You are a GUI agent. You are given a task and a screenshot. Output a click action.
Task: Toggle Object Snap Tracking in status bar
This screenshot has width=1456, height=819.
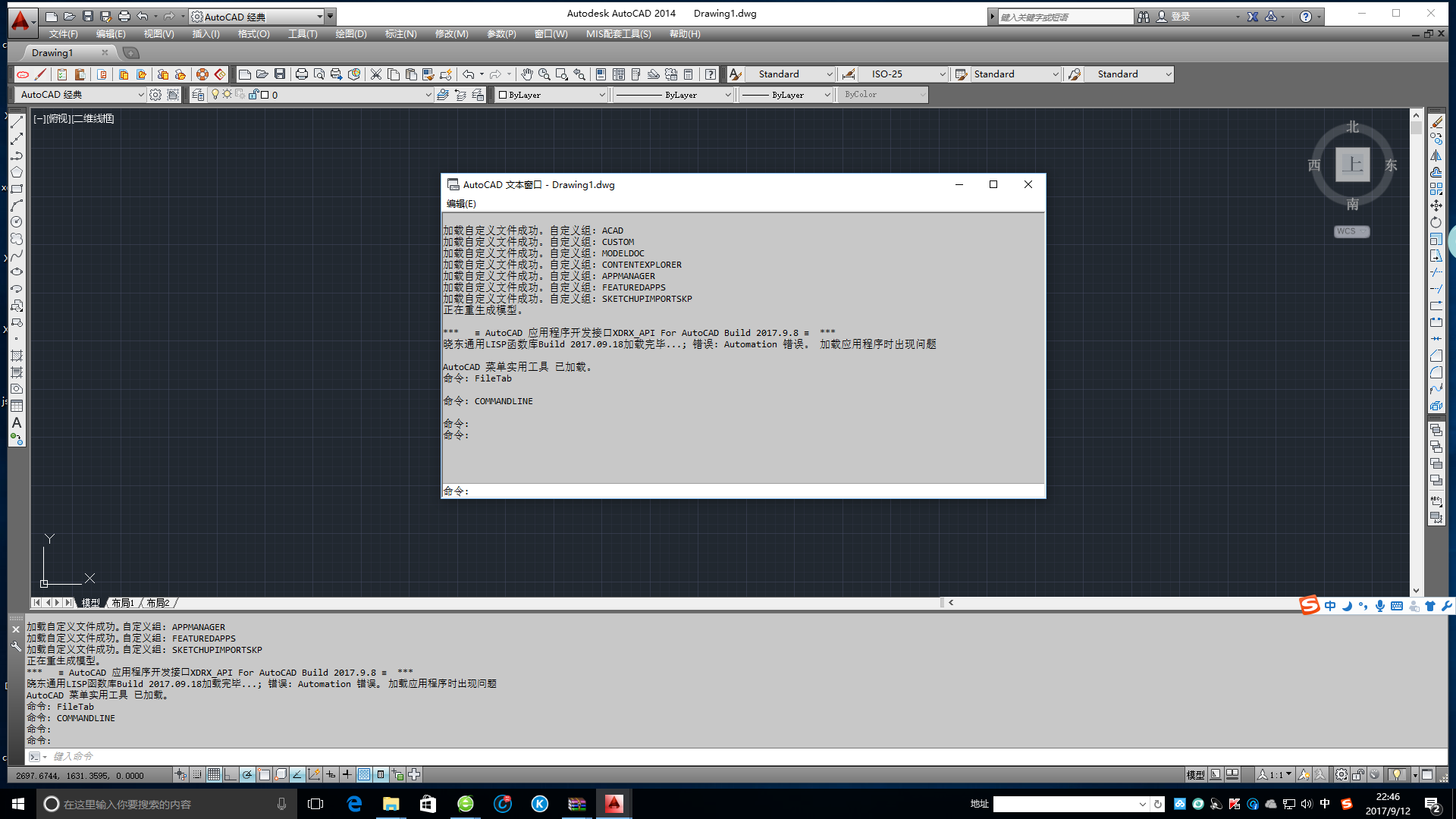(x=297, y=774)
